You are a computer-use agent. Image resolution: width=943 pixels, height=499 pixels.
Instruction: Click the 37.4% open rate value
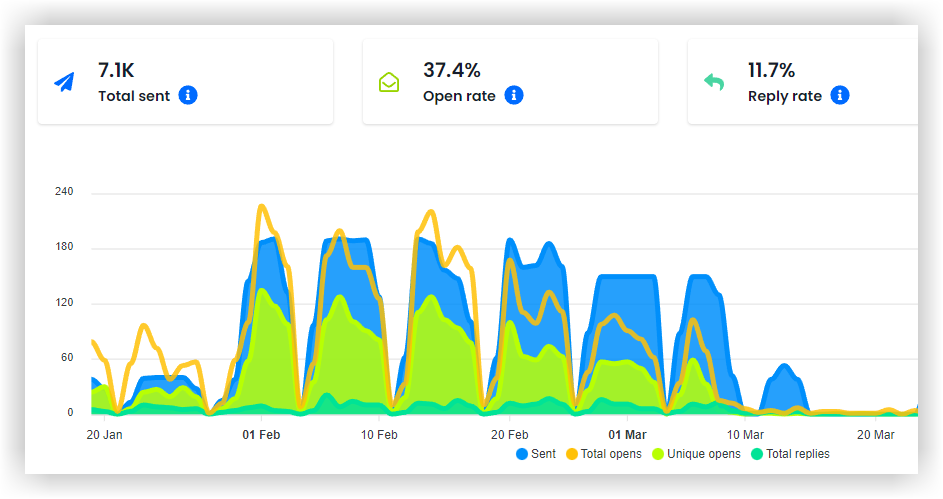452,70
